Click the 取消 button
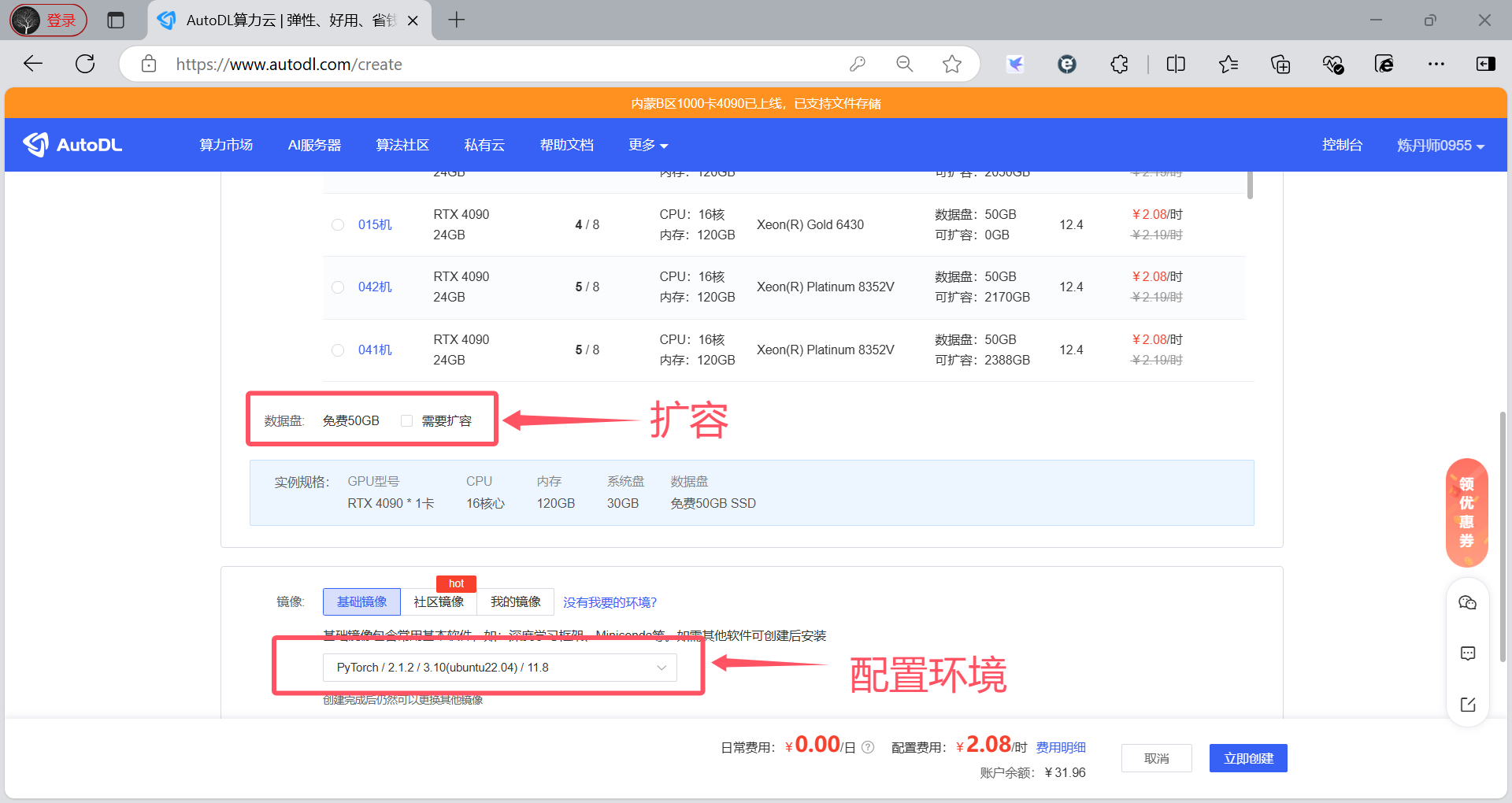This screenshot has height=803, width=1512. (x=1157, y=758)
